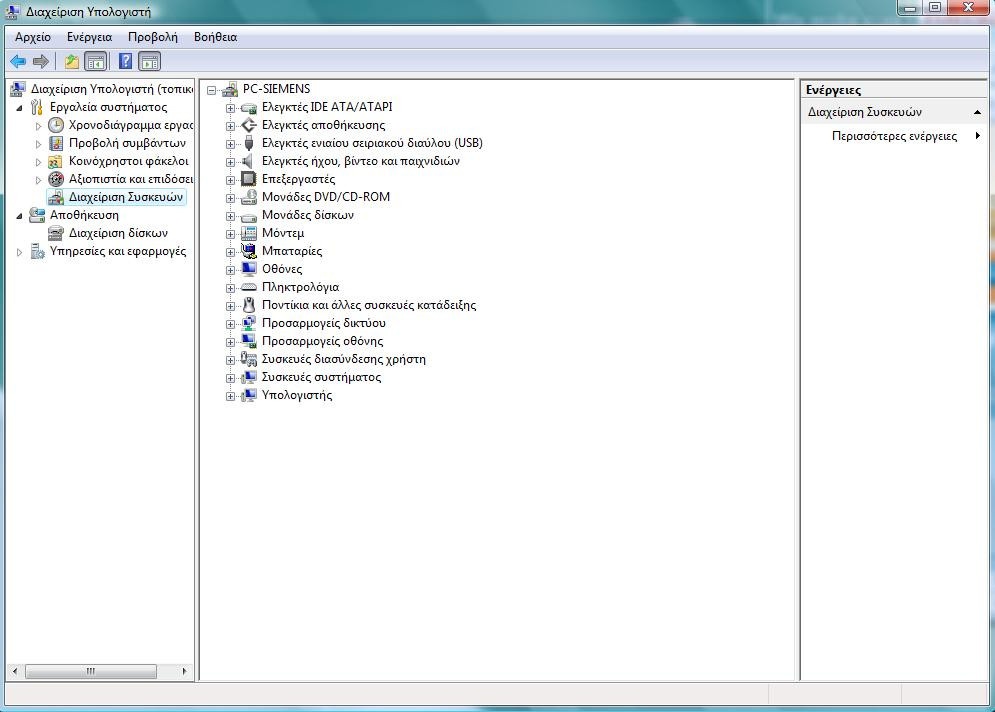The image size is (995, 712).
Task: Expand the Προσαρμογείς δικτύου node
Action: pos(230,324)
